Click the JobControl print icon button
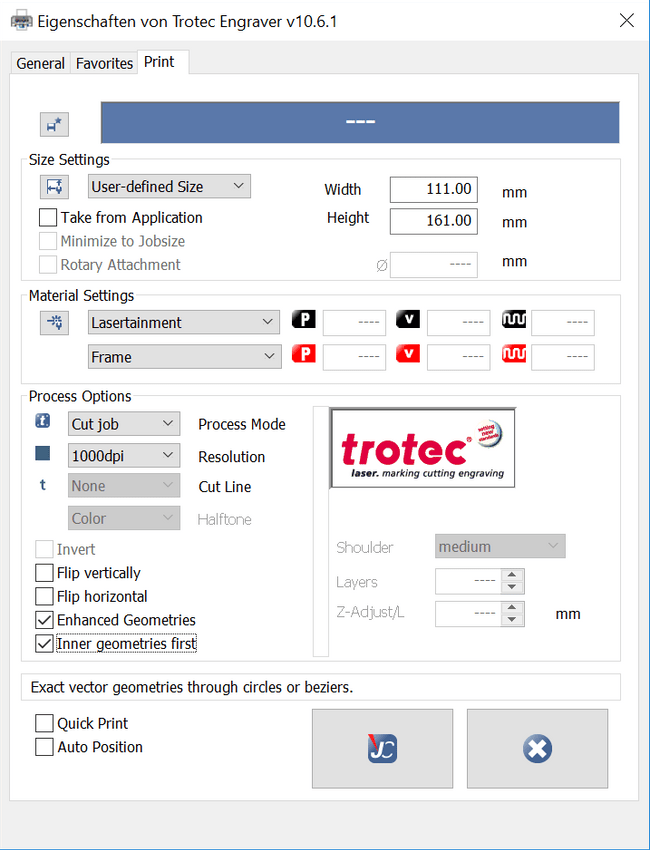650x850 pixels. [382, 749]
